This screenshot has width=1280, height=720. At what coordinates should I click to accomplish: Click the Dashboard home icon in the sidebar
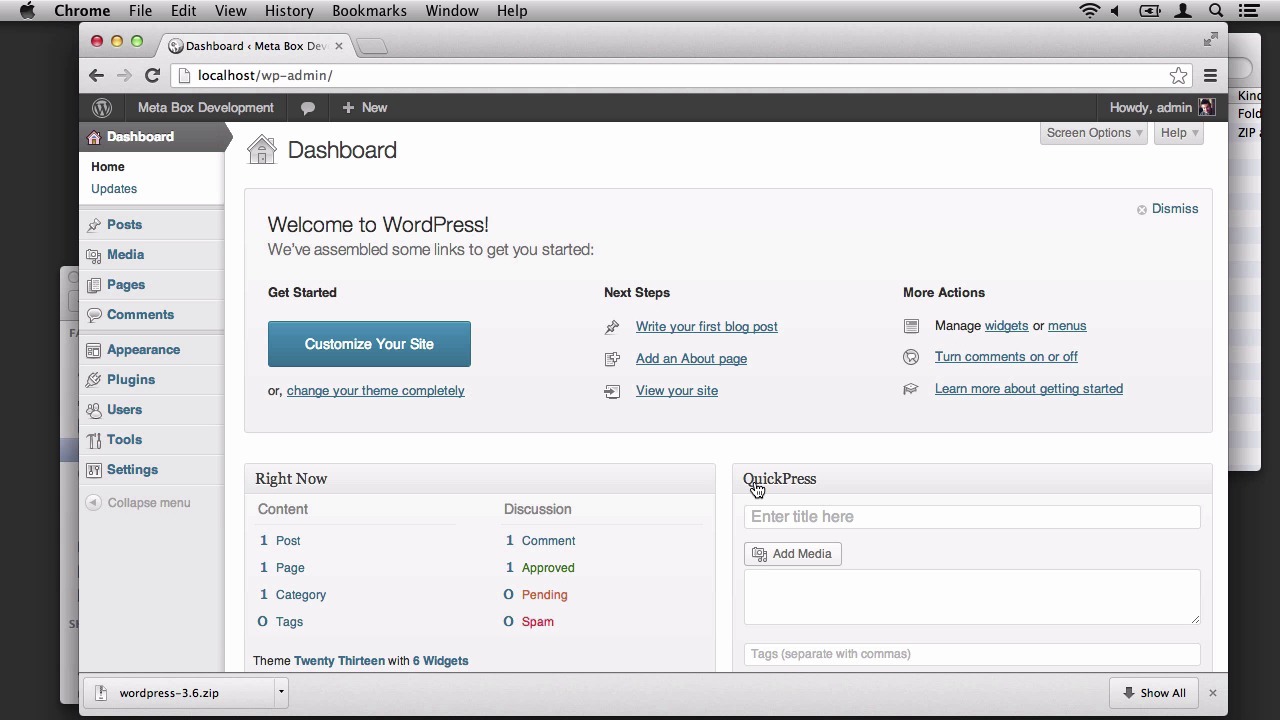tap(94, 137)
